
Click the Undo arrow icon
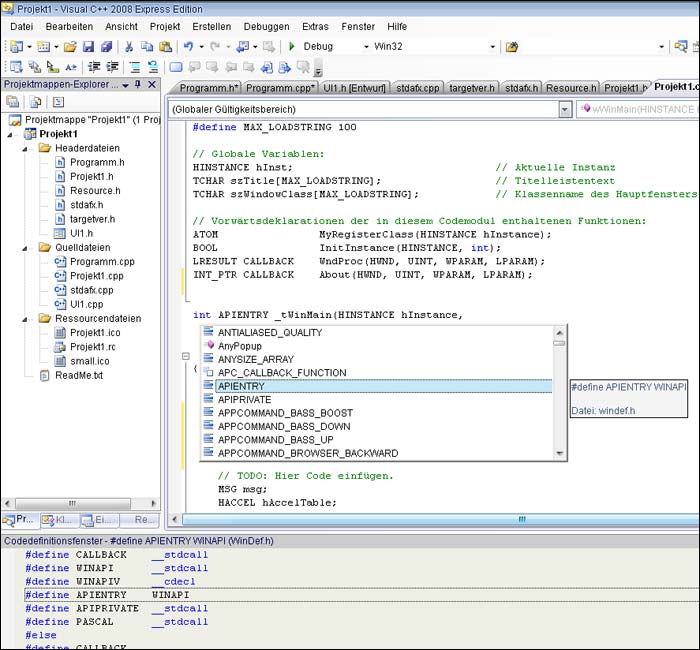(x=188, y=47)
